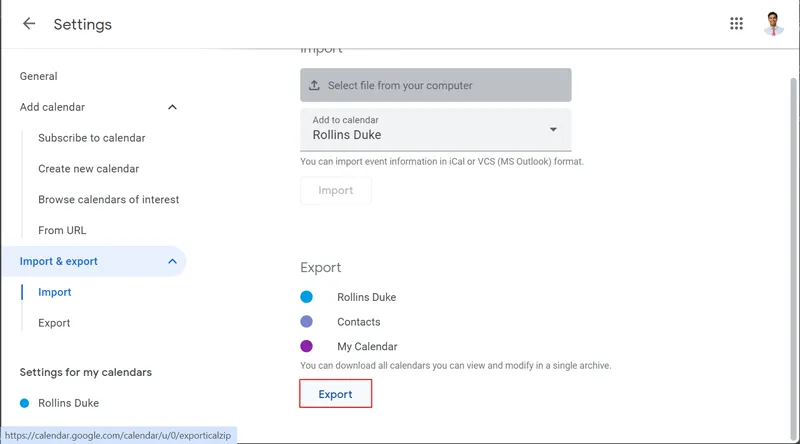Click the sidebar Rollins Duke color dot
The image size is (800, 444).
pyautogui.click(x=24, y=403)
